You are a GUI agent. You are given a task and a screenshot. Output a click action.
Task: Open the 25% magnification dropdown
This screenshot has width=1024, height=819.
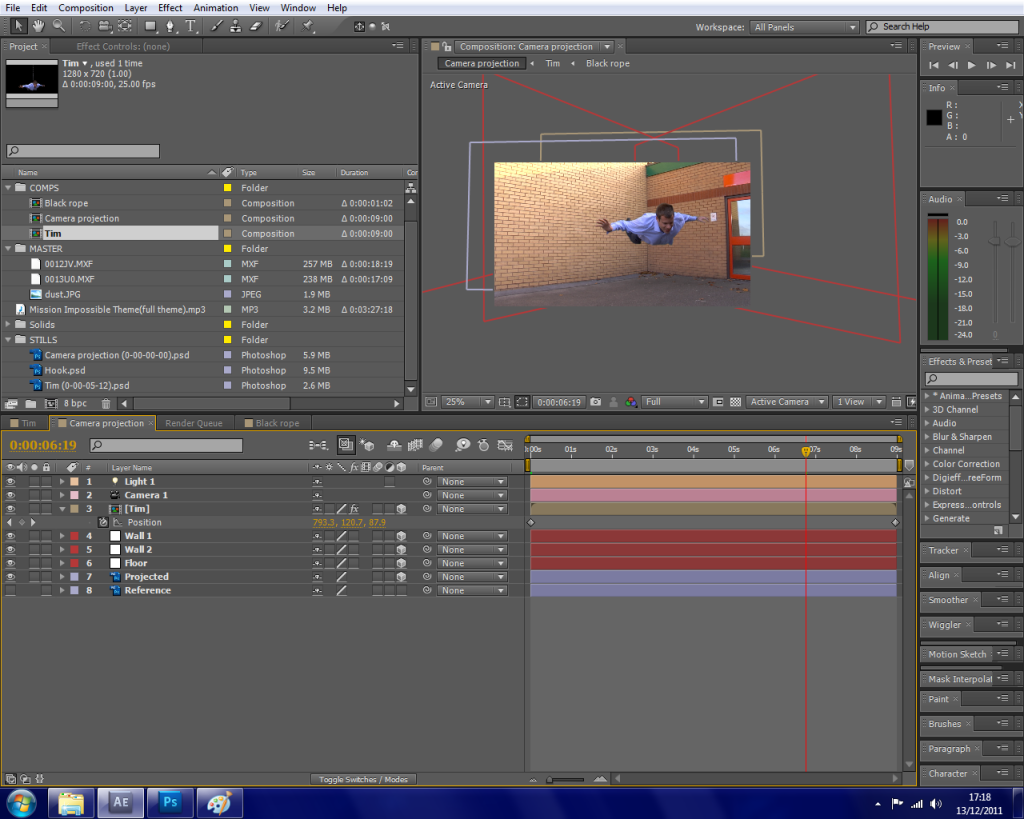(468, 402)
